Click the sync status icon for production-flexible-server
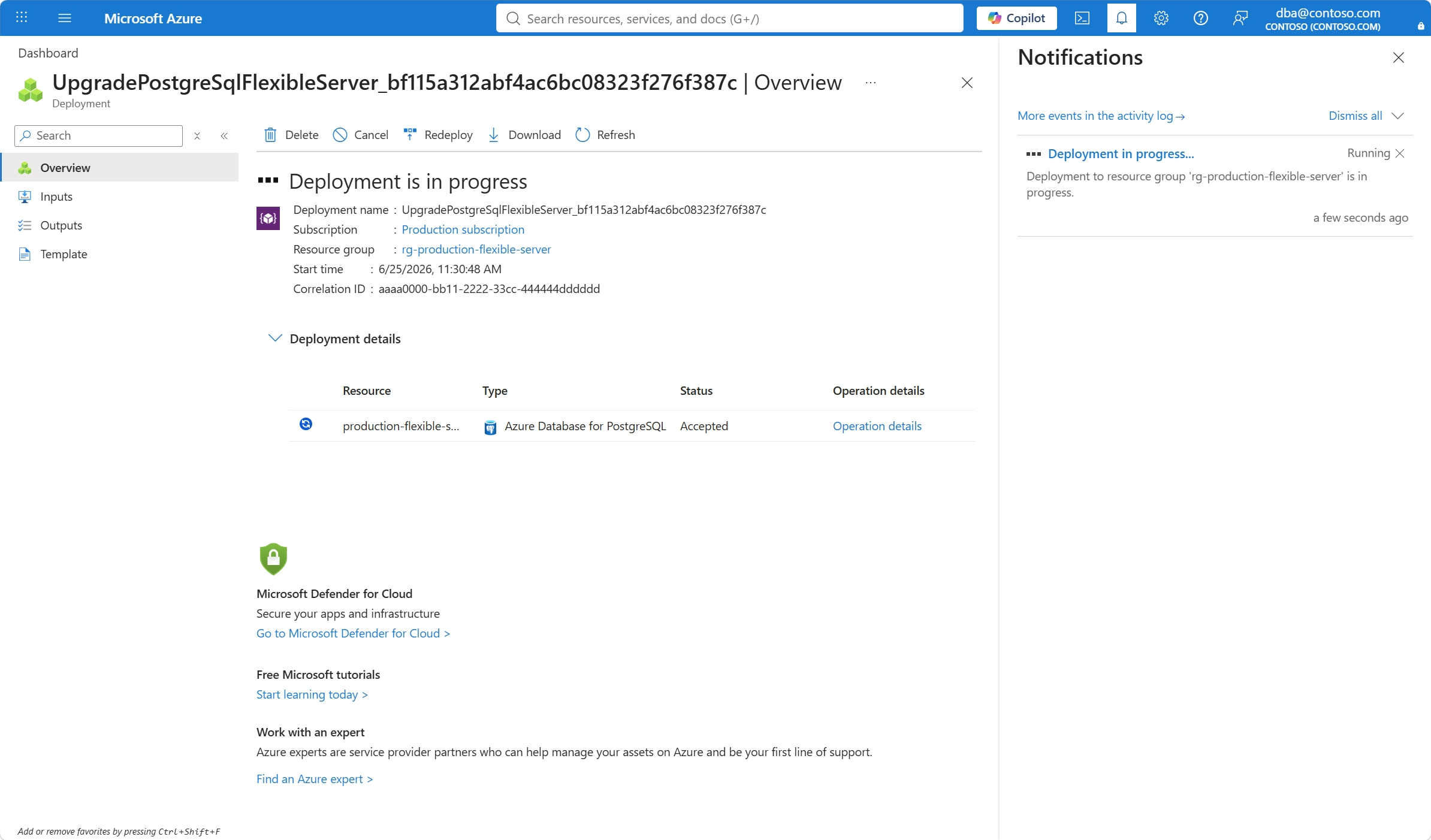 tap(306, 424)
